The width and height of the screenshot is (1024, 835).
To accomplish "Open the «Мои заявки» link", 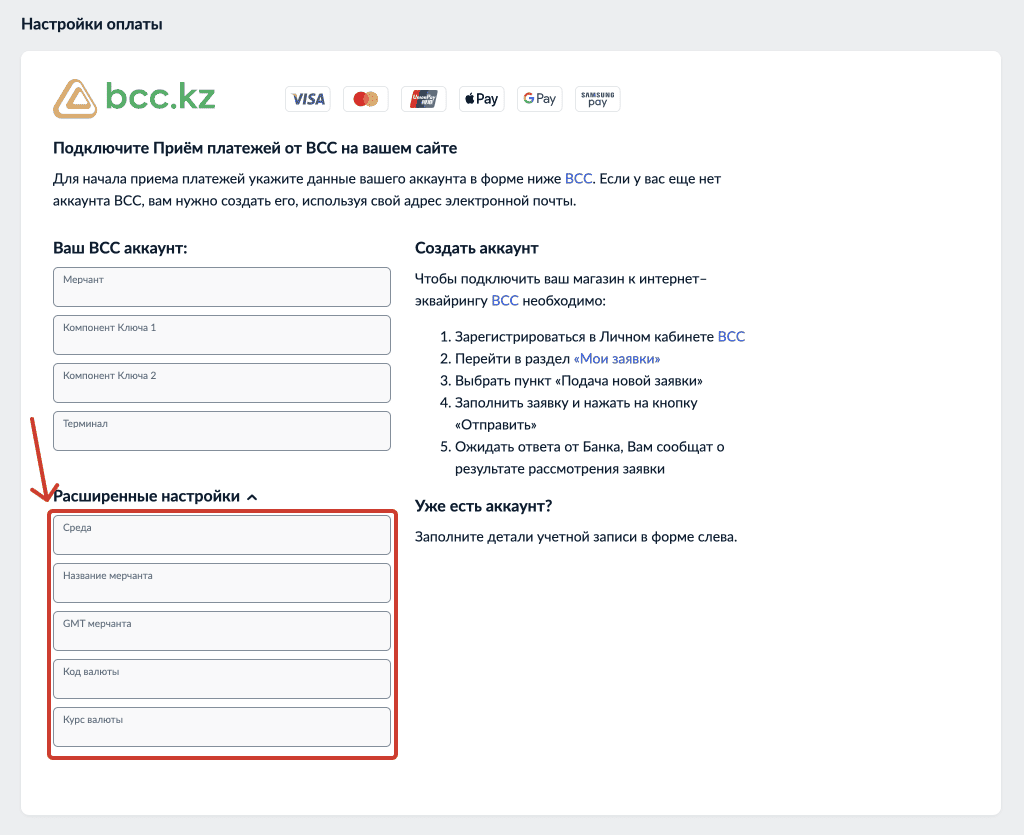I will pos(618,359).
